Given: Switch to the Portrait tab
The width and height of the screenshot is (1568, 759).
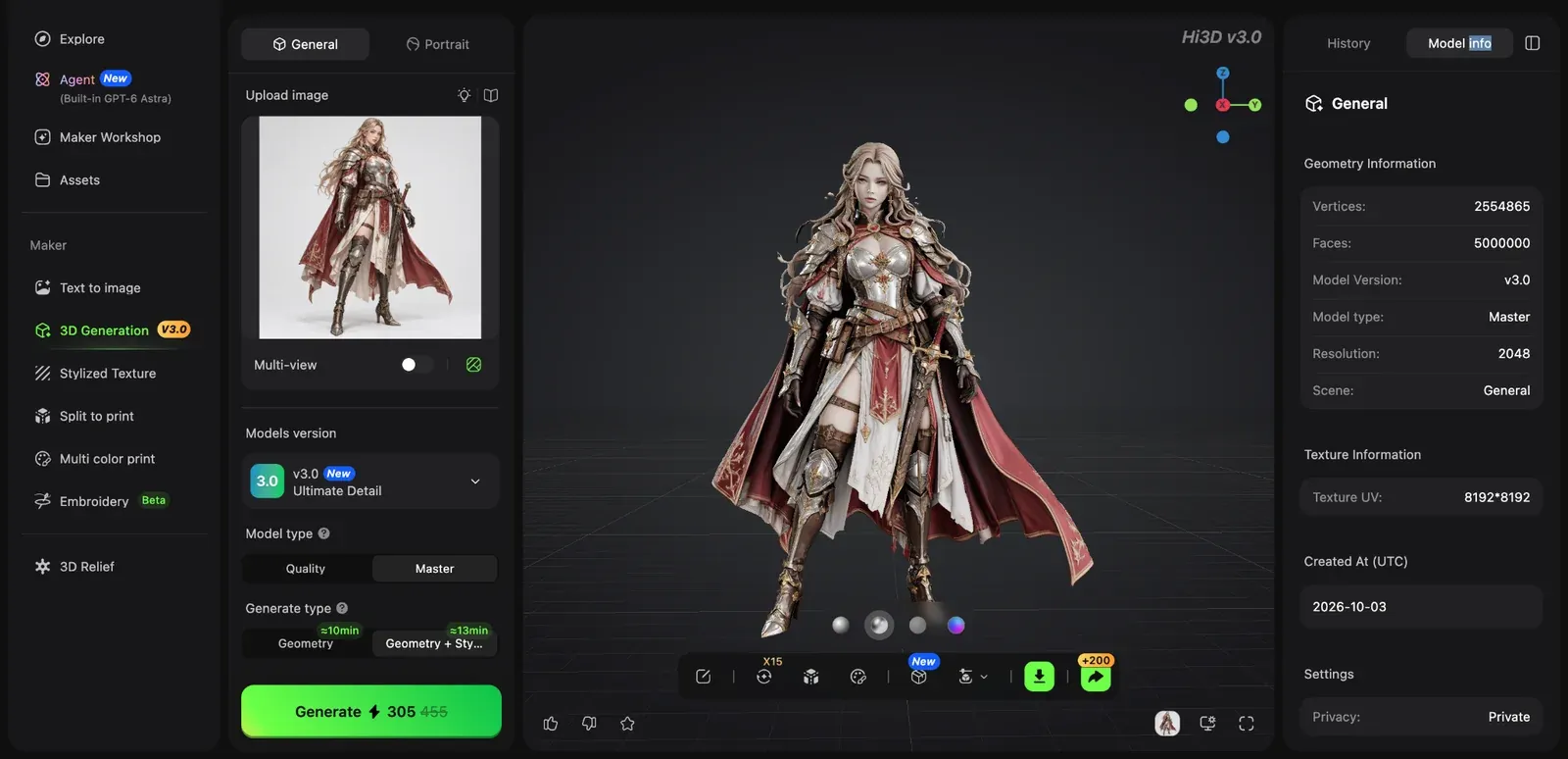Looking at the screenshot, I should click(437, 44).
